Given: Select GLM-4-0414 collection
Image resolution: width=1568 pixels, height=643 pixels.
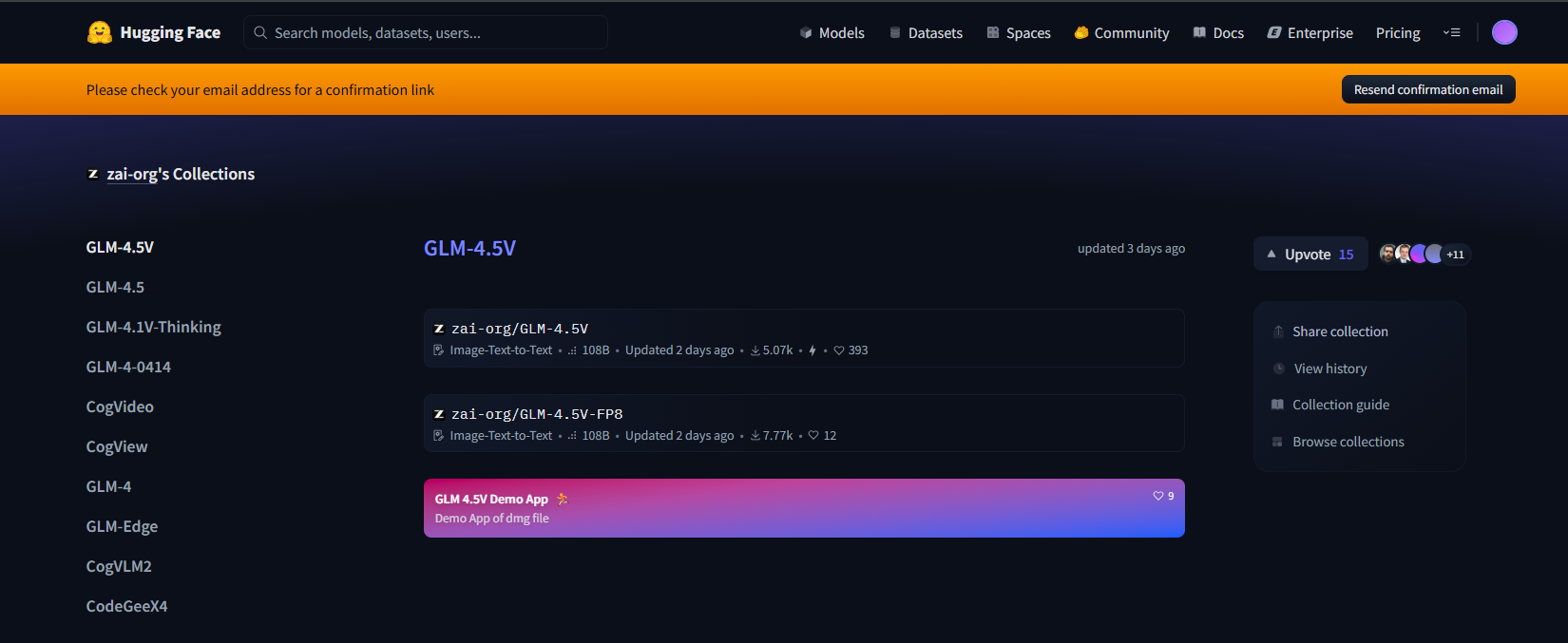Looking at the screenshot, I should (x=128, y=367).
